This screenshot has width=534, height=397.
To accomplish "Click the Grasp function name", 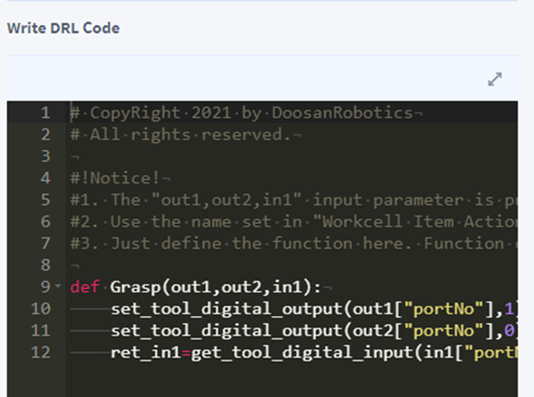I will (135, 287).
